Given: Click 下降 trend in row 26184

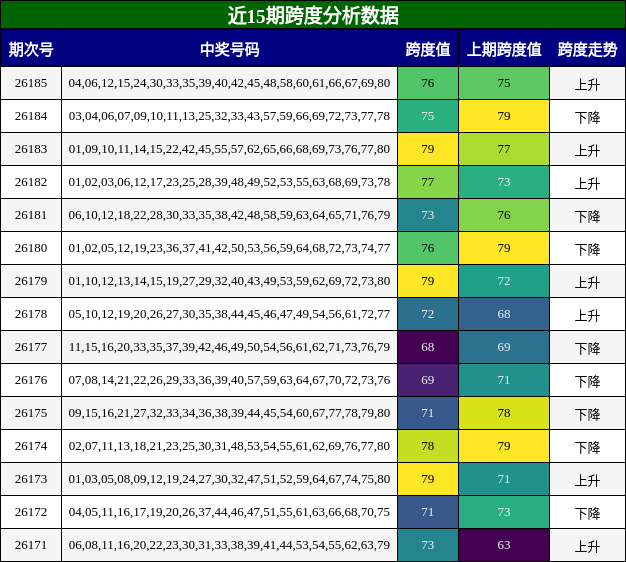Looking at the screenshot, I should [x=587, y=118].
